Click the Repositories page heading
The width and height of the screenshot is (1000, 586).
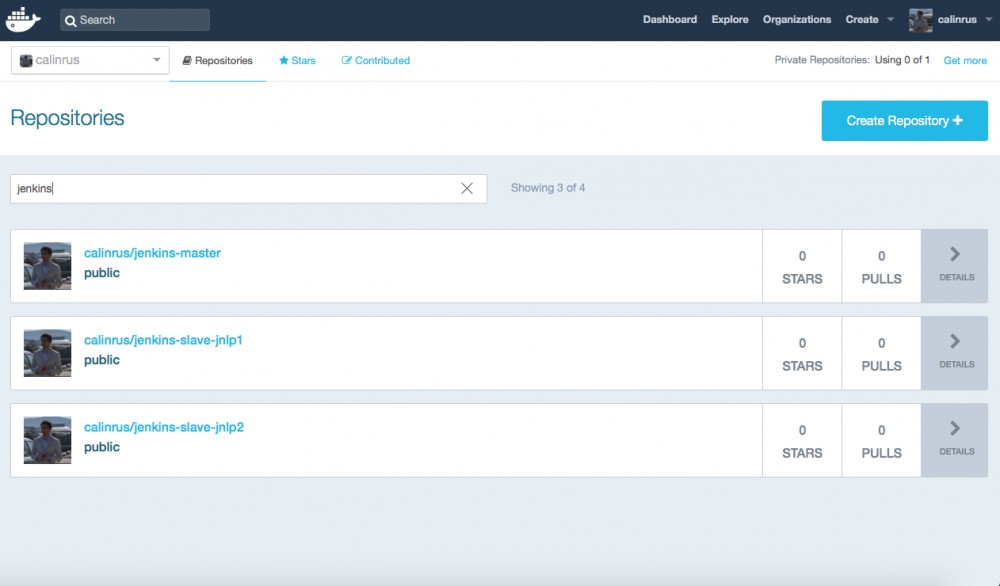[x=67, y=118]
